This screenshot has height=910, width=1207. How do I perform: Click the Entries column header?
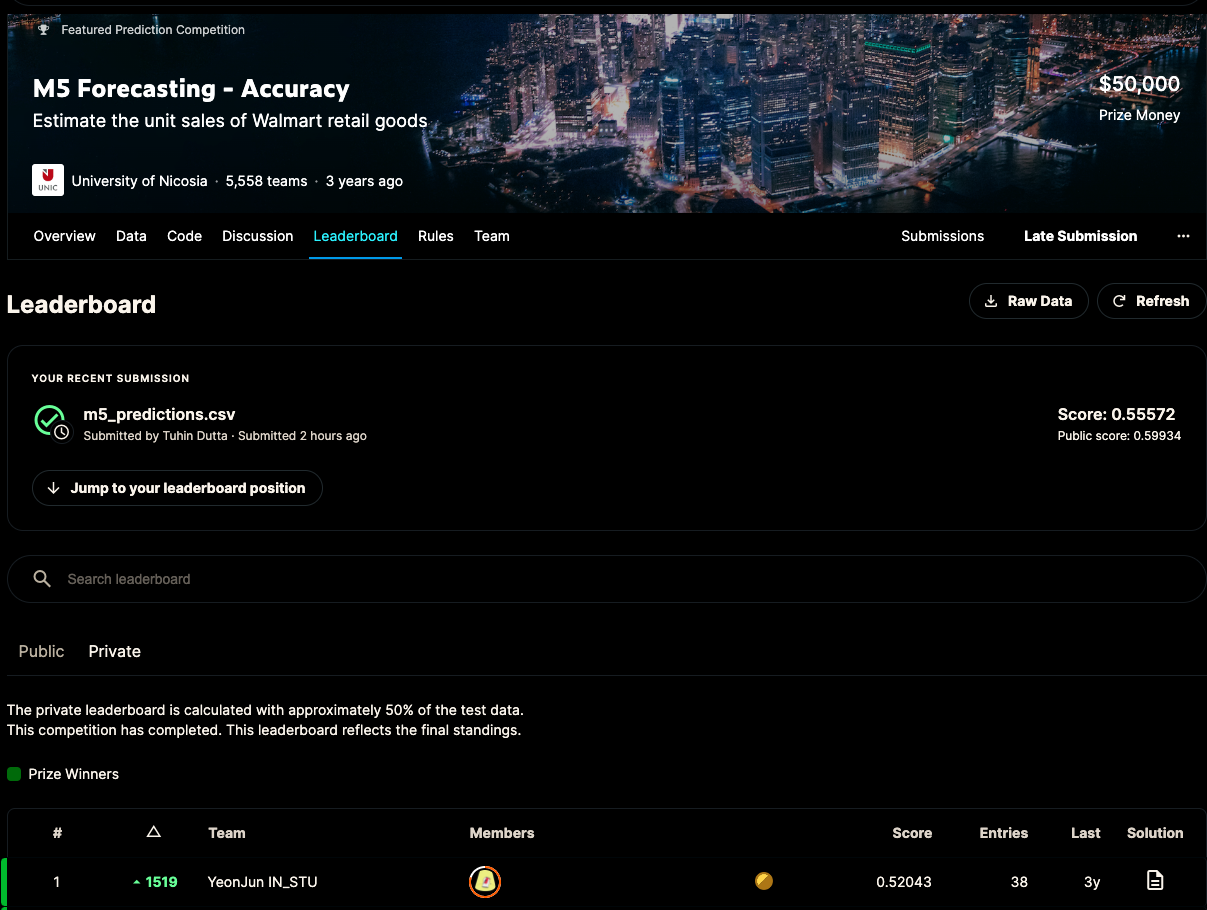coord(1003,833)
